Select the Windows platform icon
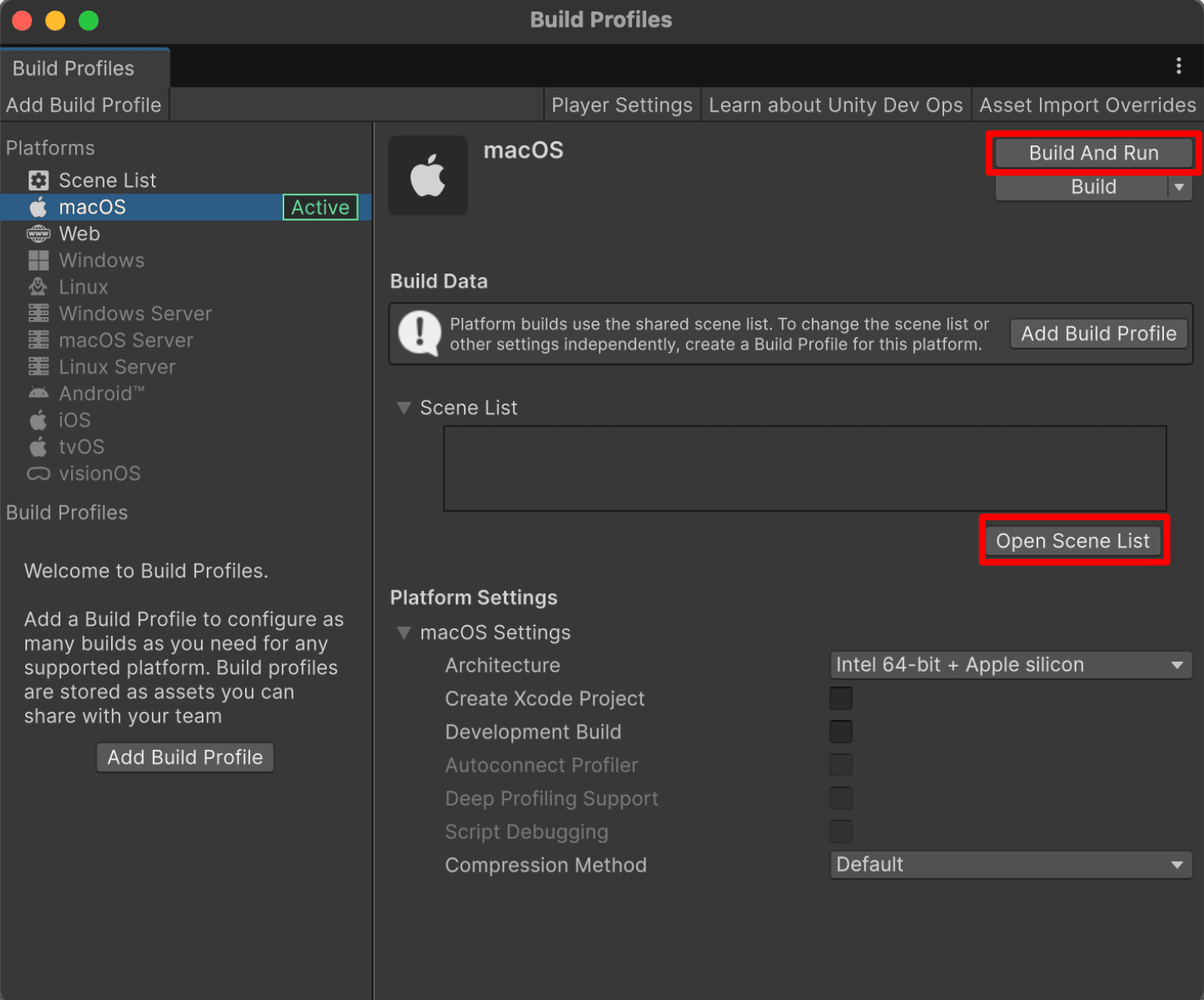1204x1000 pixels. tap(38, 260)
